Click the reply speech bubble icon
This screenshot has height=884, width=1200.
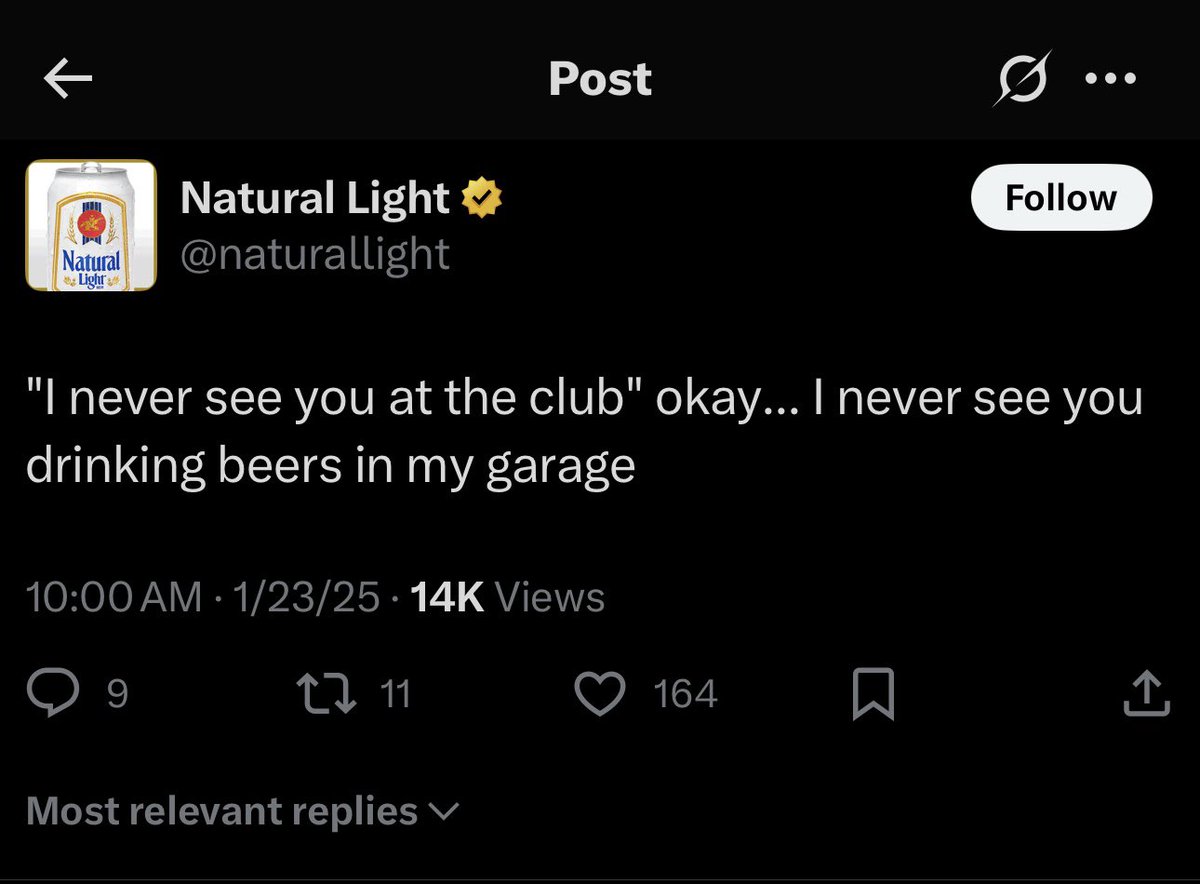point(47,693)
